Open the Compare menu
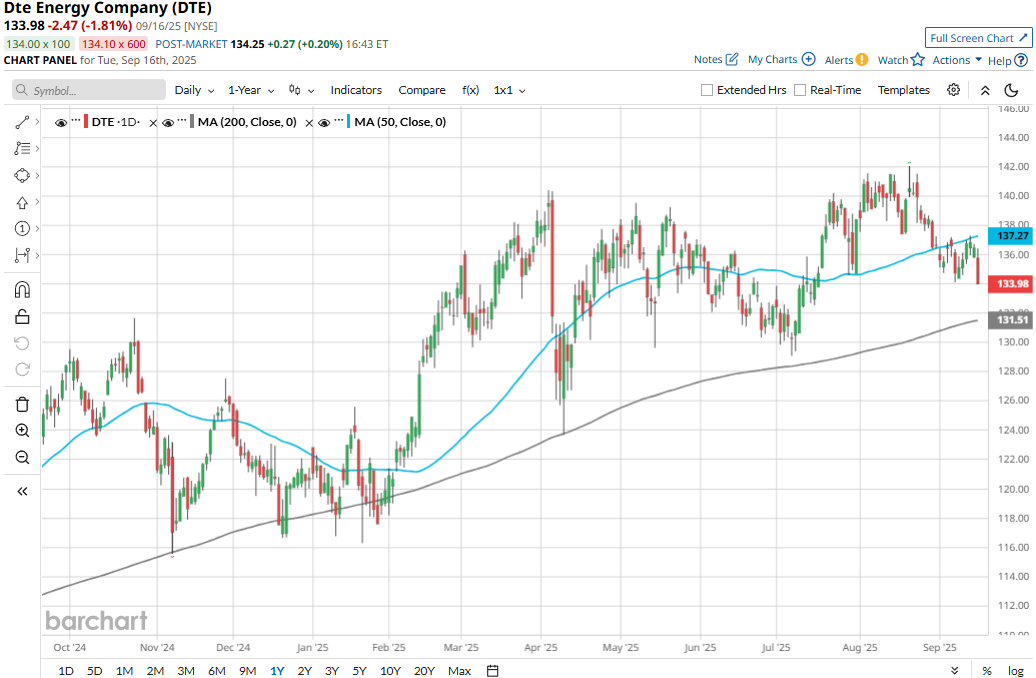 (x=422, y=90)
